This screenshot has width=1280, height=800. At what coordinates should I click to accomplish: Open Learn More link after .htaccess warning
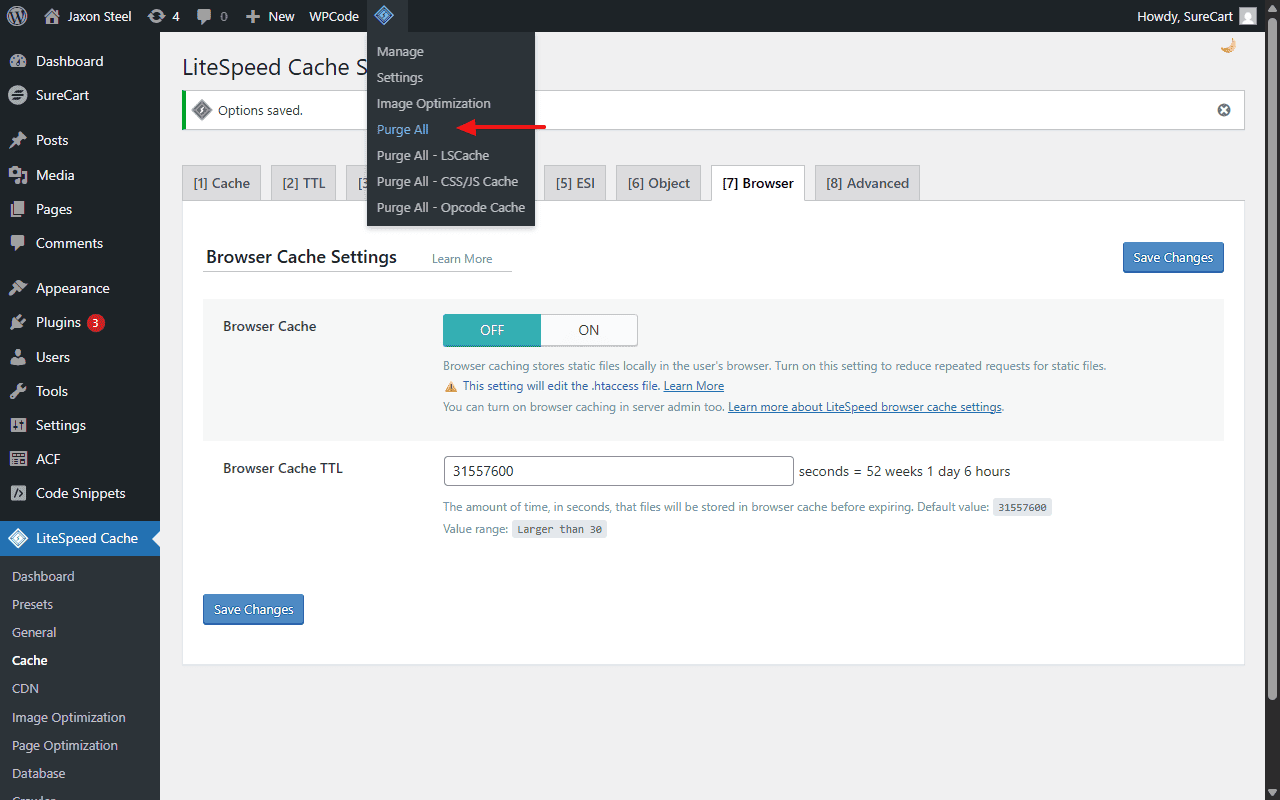click(694, 386)
